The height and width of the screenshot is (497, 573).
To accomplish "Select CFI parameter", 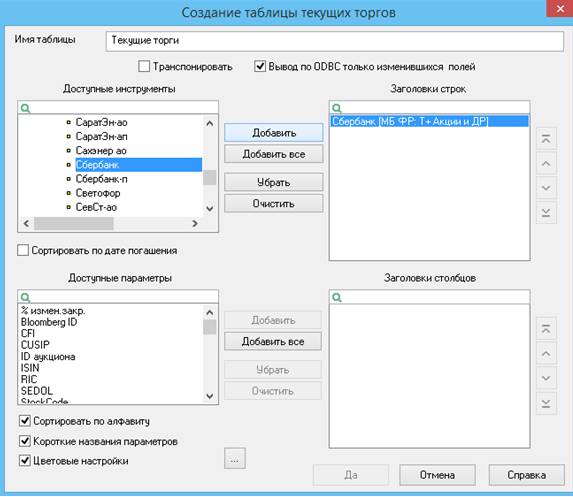I will 28,333.
